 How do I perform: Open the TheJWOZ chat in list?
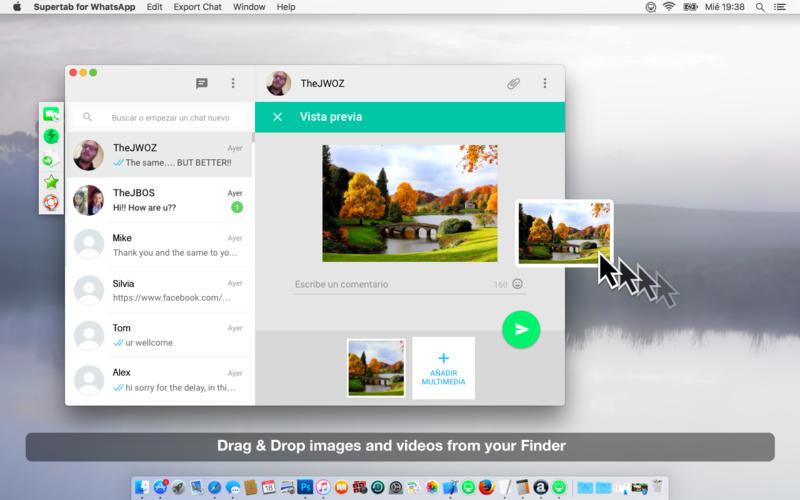[x=159, y=155]
